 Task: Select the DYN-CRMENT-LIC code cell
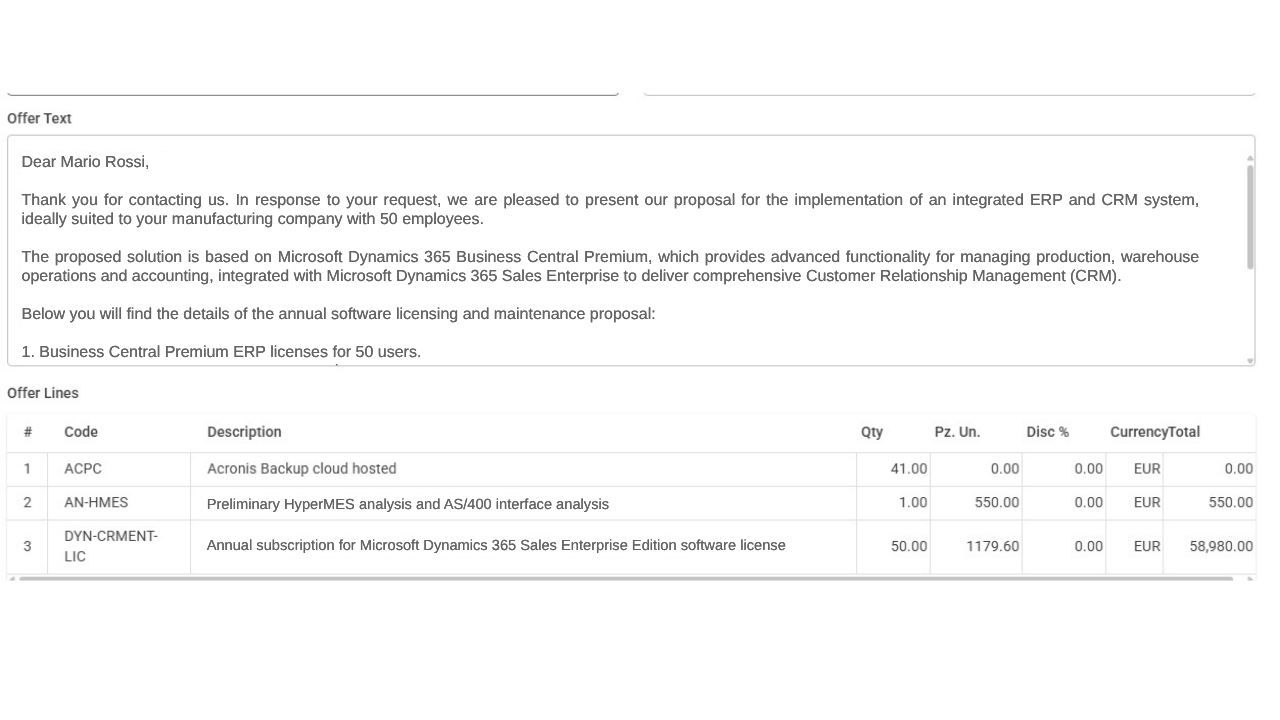119,547
